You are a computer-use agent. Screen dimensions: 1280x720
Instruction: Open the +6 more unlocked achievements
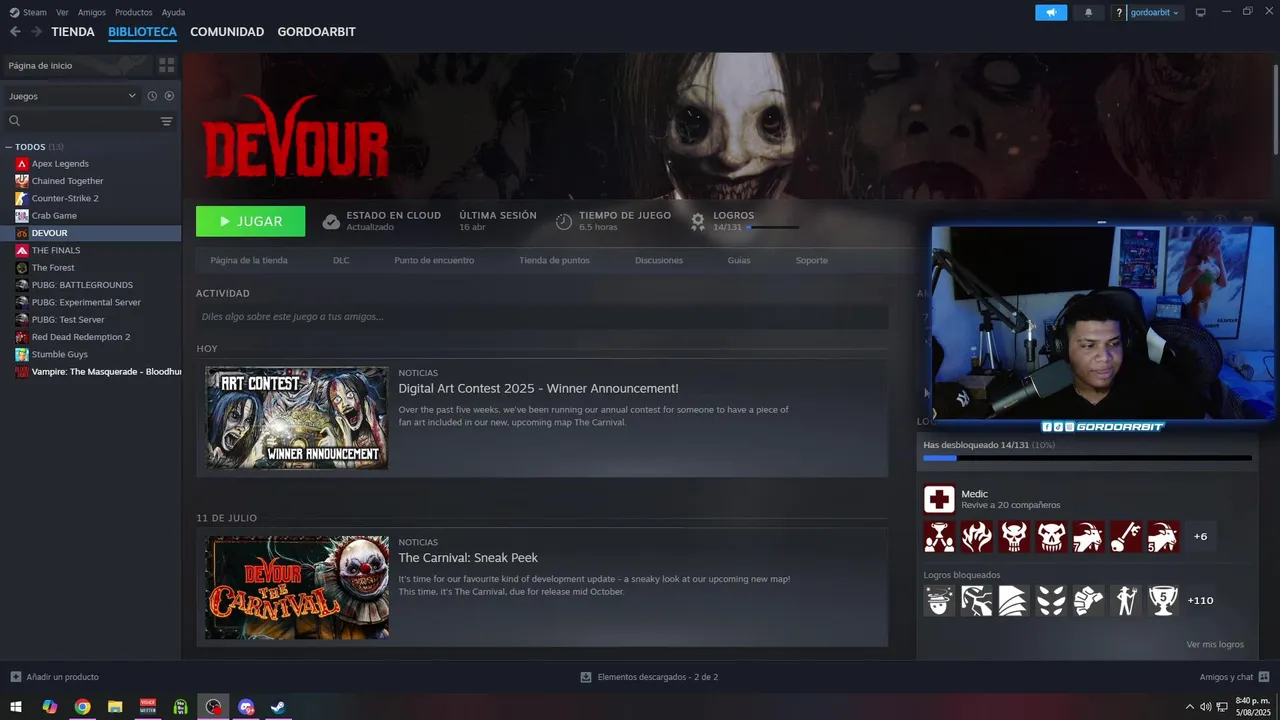coord(1200,537)
